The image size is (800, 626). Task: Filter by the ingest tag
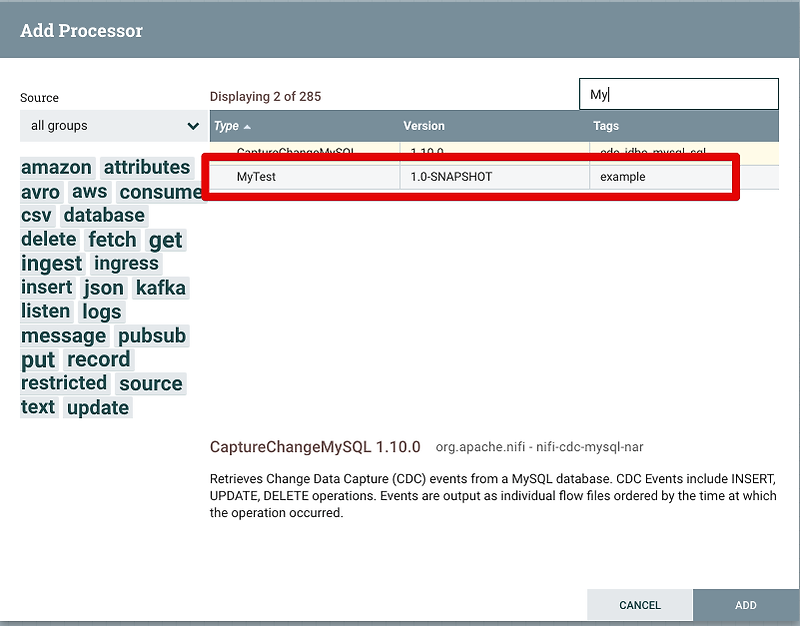pos(51,263)
